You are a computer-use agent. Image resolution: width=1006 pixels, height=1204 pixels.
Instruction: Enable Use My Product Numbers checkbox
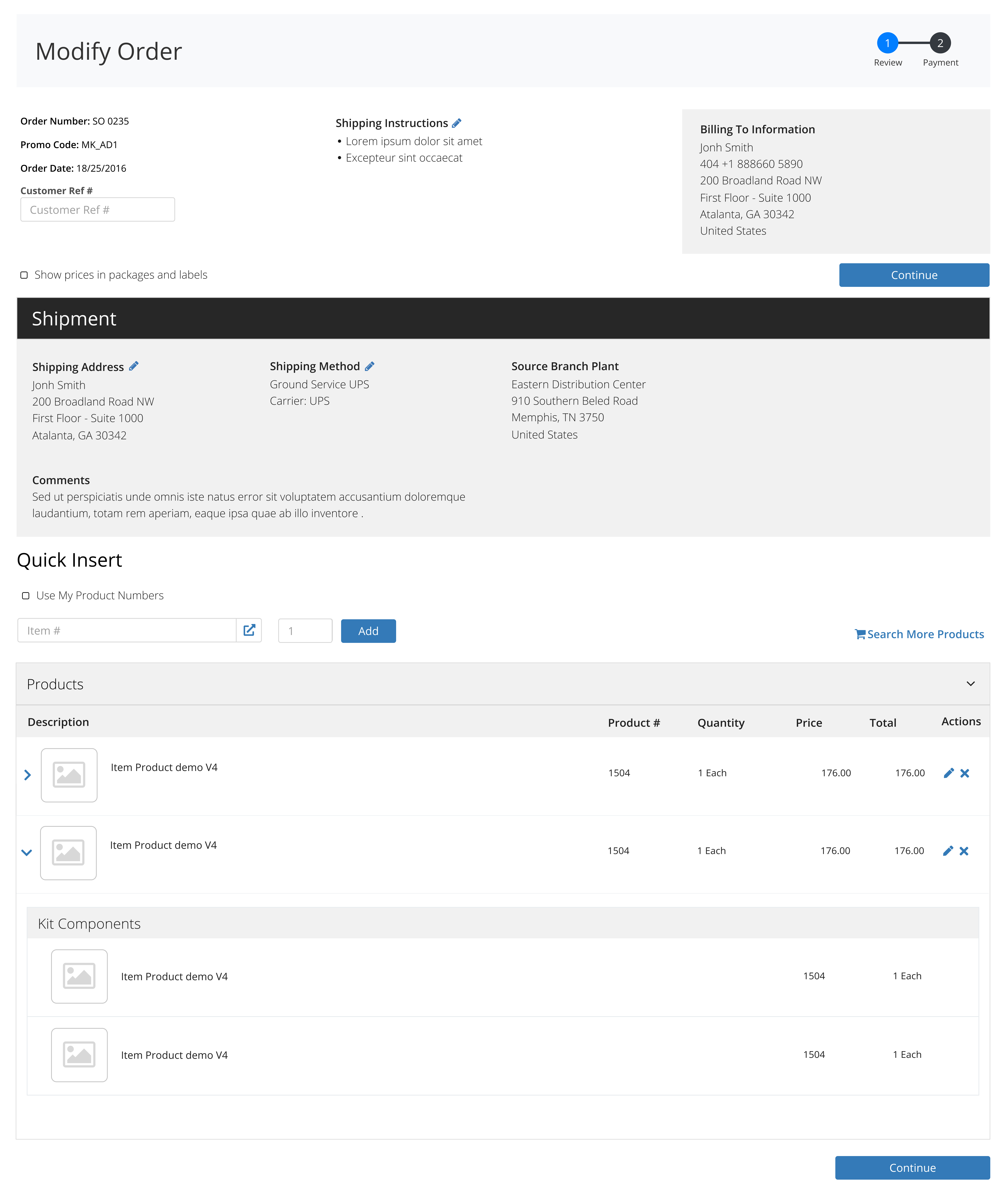26,596
